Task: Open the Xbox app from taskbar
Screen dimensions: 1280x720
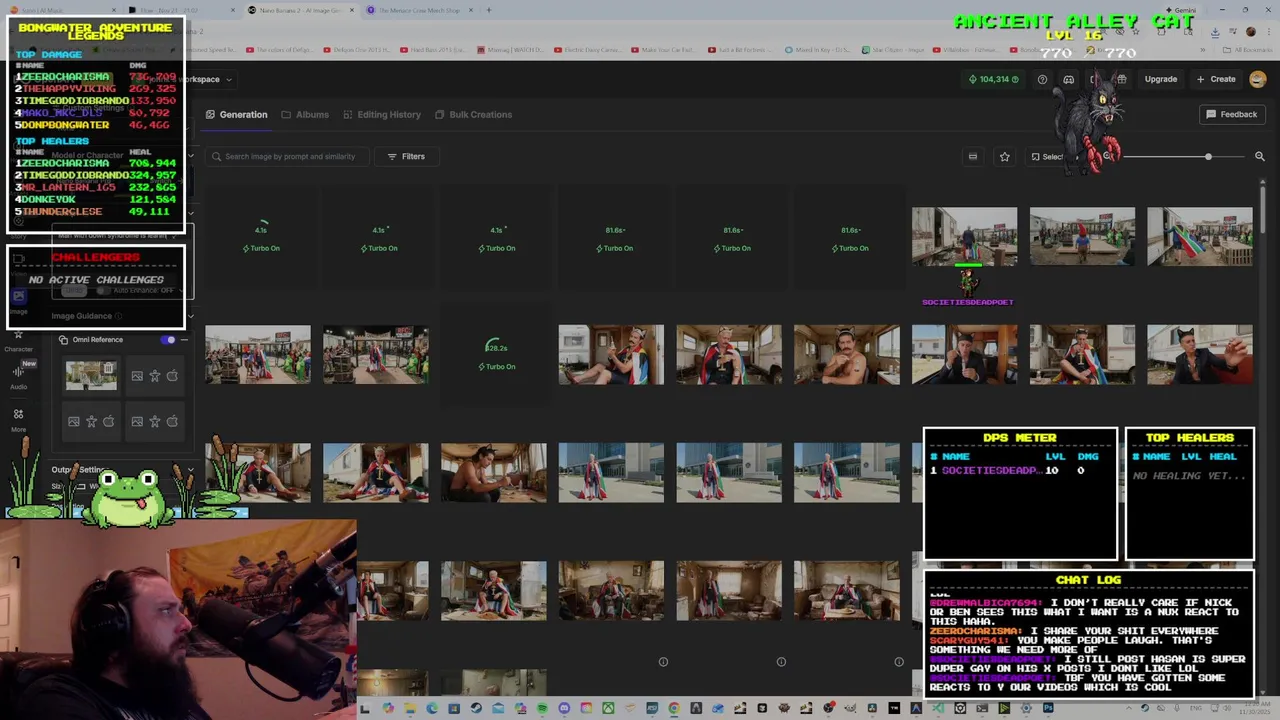Action: [608, 708]
